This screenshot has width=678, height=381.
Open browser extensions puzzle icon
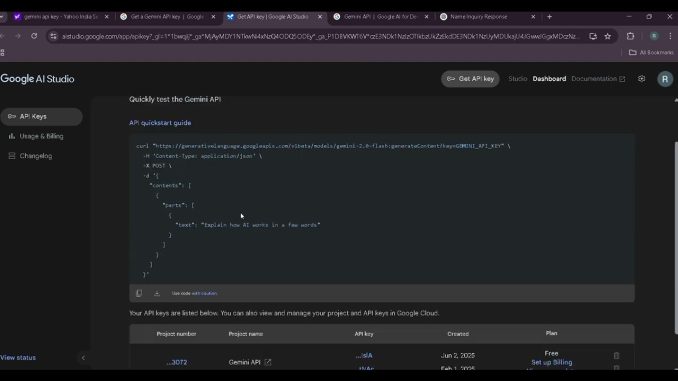(630, 36)
